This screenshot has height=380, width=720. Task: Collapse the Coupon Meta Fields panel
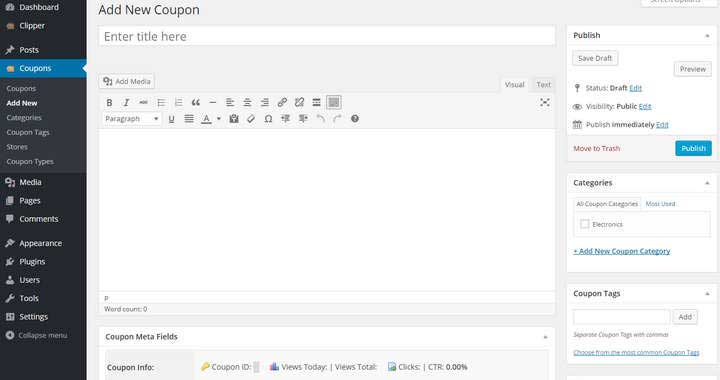pyautogui.click(x=546, y=337)
